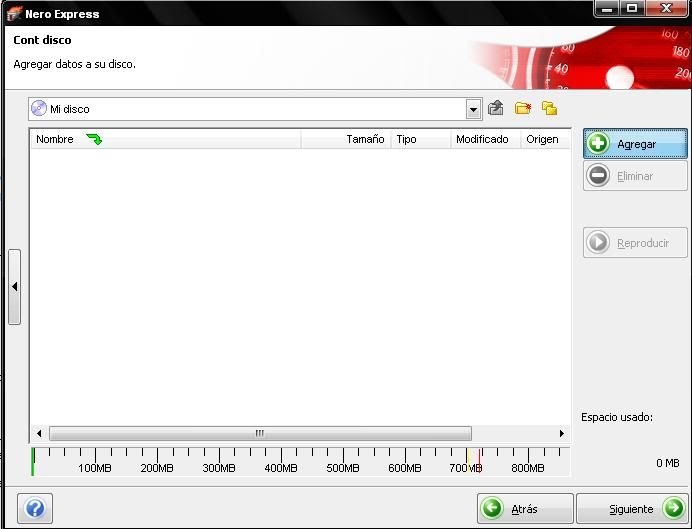Close the Nero Express window

click(666, 8)
